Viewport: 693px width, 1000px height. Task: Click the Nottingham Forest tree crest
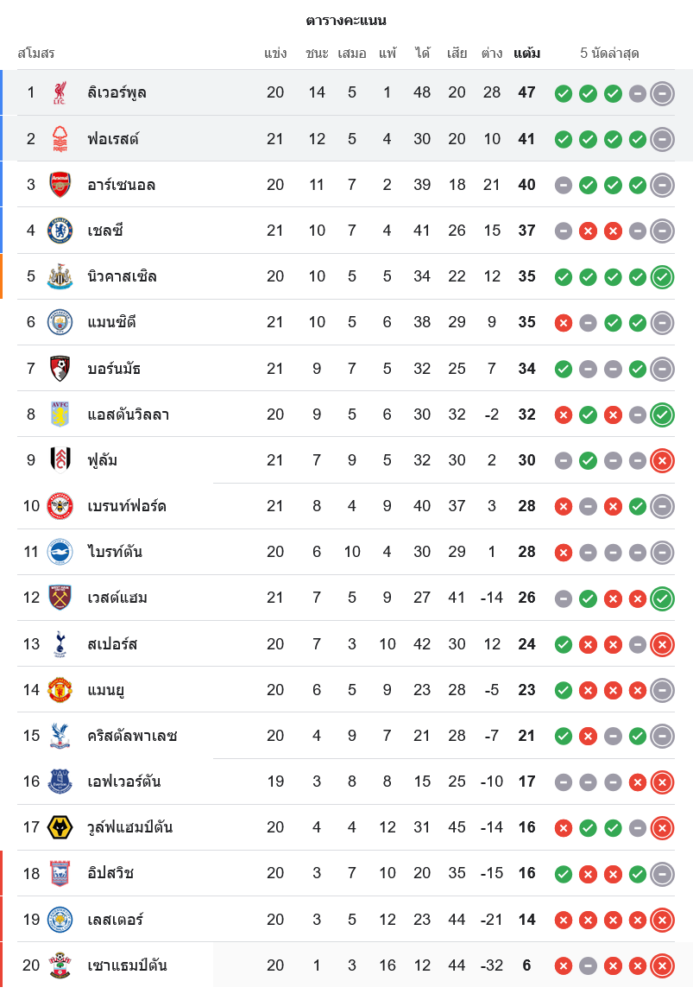point(60,139)
